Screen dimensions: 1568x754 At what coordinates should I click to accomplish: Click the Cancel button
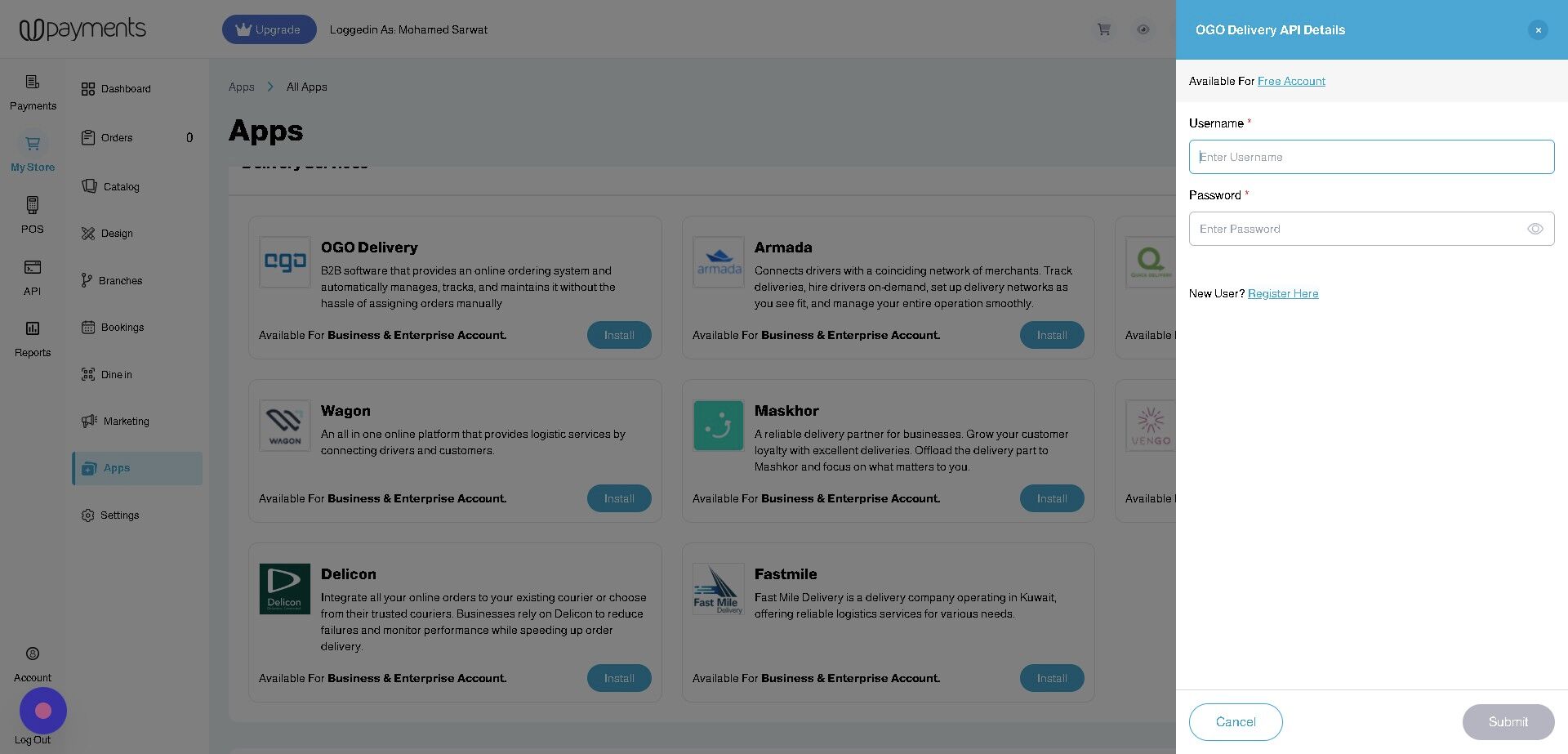click(x=1236, y=722)
